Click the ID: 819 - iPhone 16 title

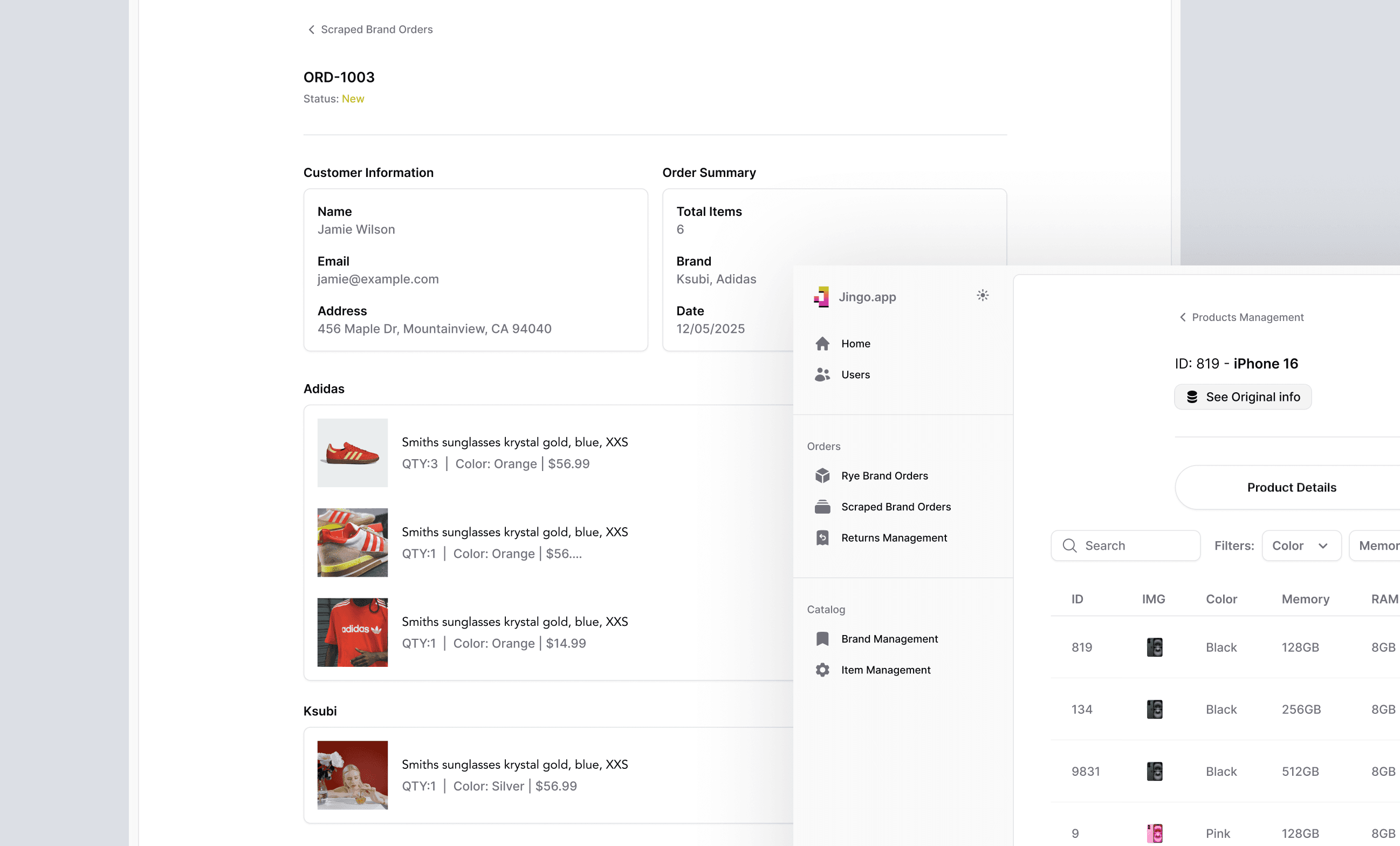(1237, 363)
